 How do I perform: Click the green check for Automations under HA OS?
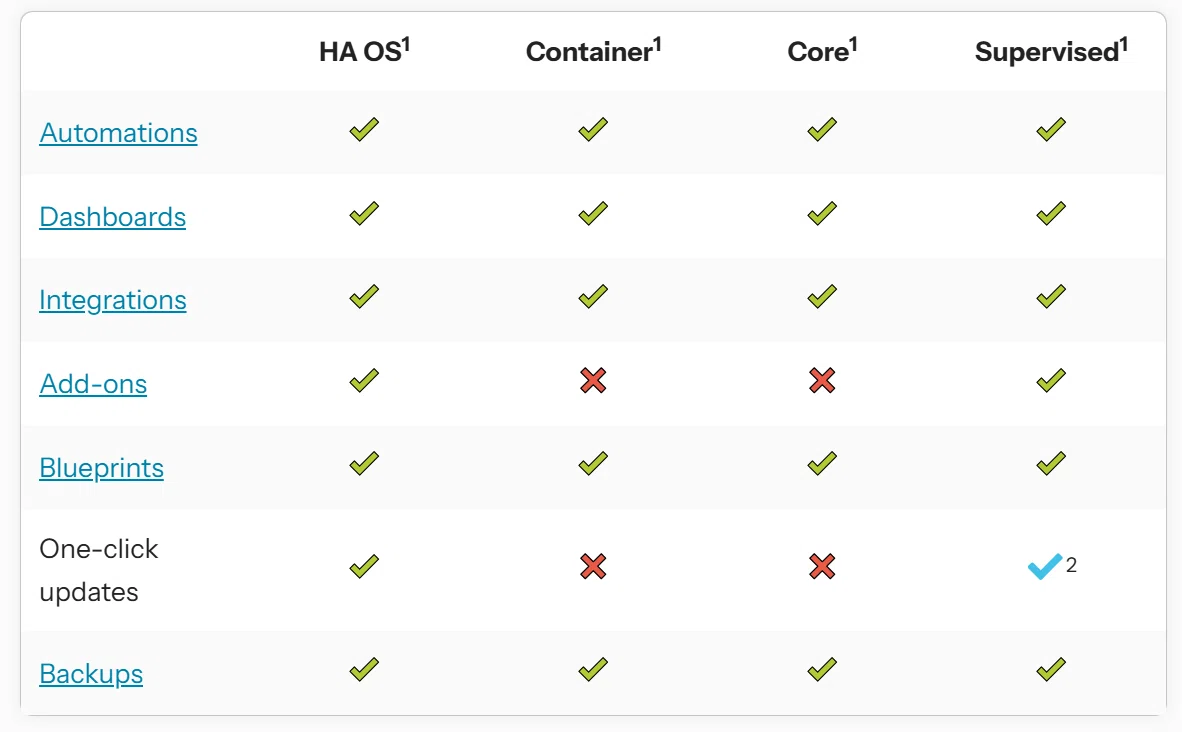[x=364, y=130]
